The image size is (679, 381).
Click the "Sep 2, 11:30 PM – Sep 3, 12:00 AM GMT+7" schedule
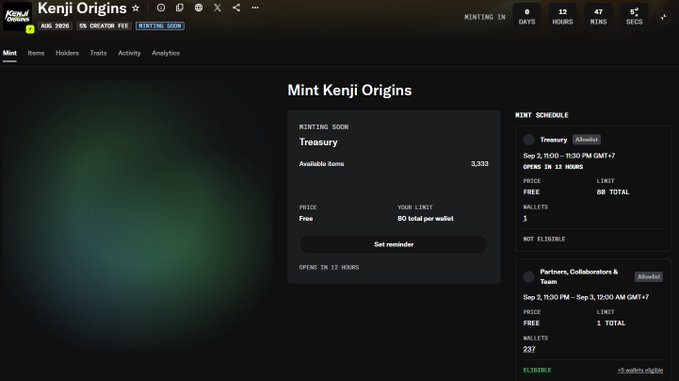click(586, 297)
